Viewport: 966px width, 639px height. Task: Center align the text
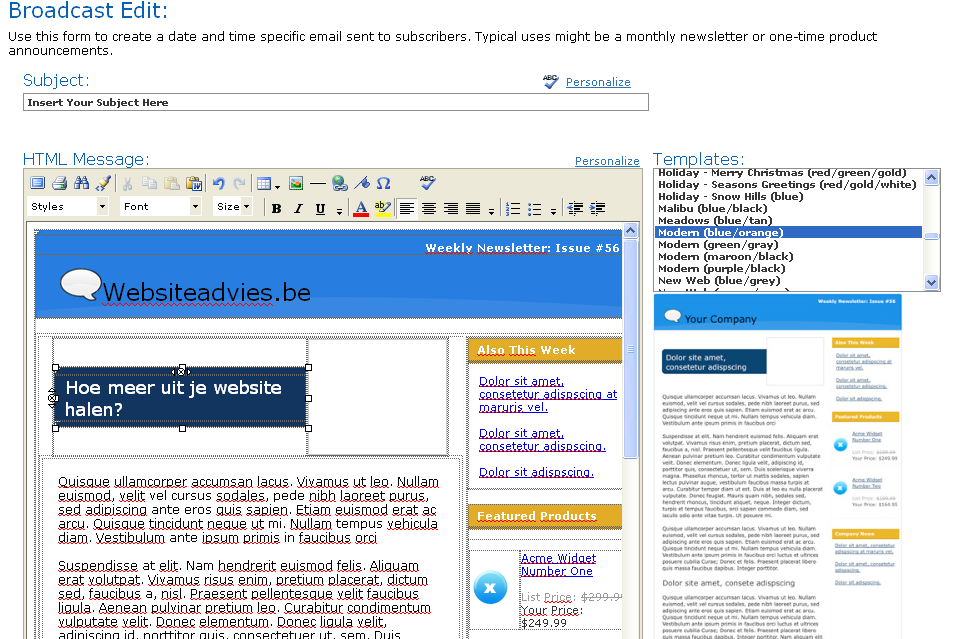pyautogui.click(x=429, y=209)
